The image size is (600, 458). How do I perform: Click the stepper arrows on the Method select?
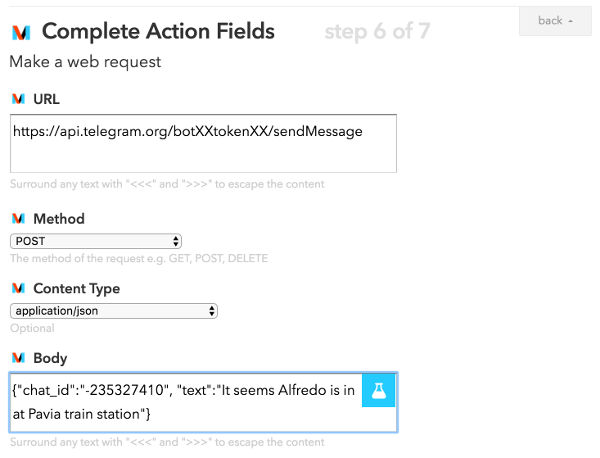pos(175,241)
